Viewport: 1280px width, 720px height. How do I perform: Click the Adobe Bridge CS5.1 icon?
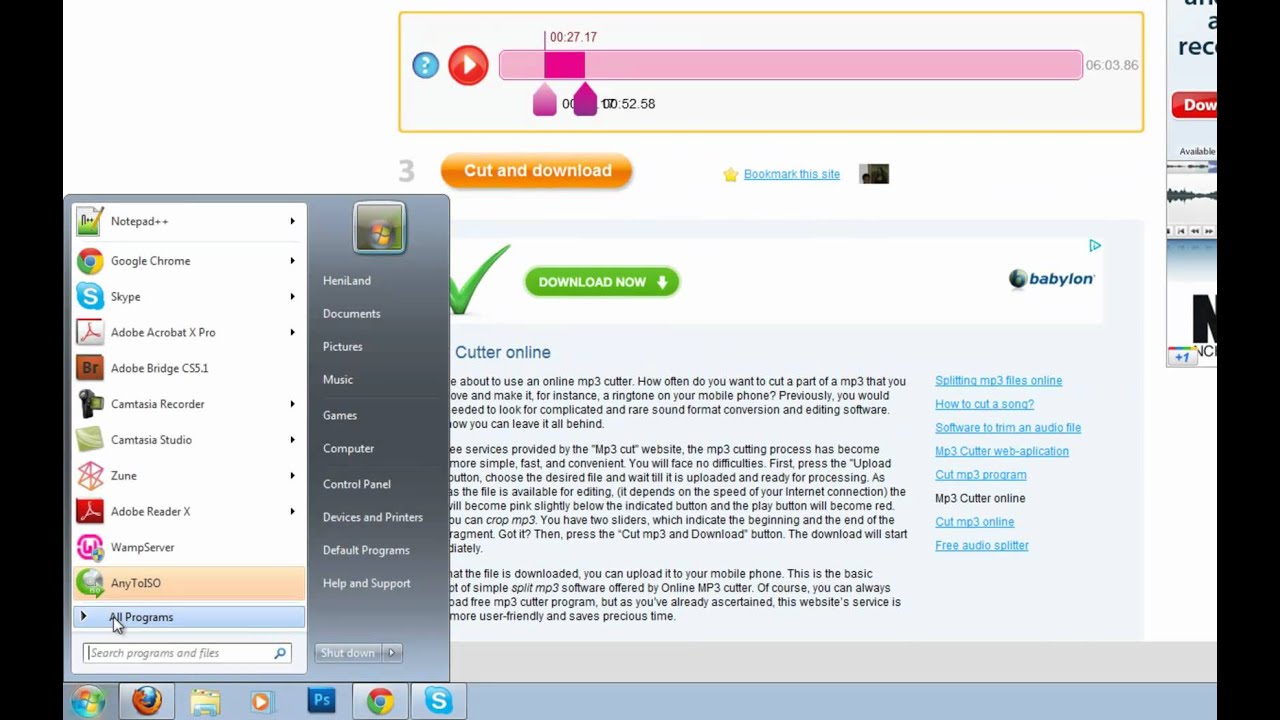[x=90, y=368]
